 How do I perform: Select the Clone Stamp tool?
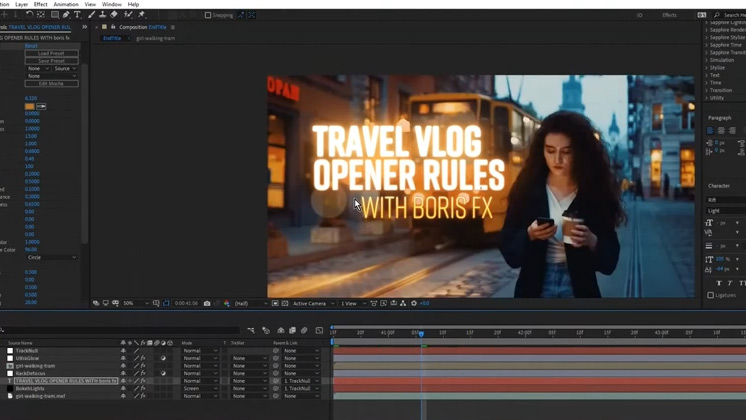pyautogui.click(x=102, y=15)
